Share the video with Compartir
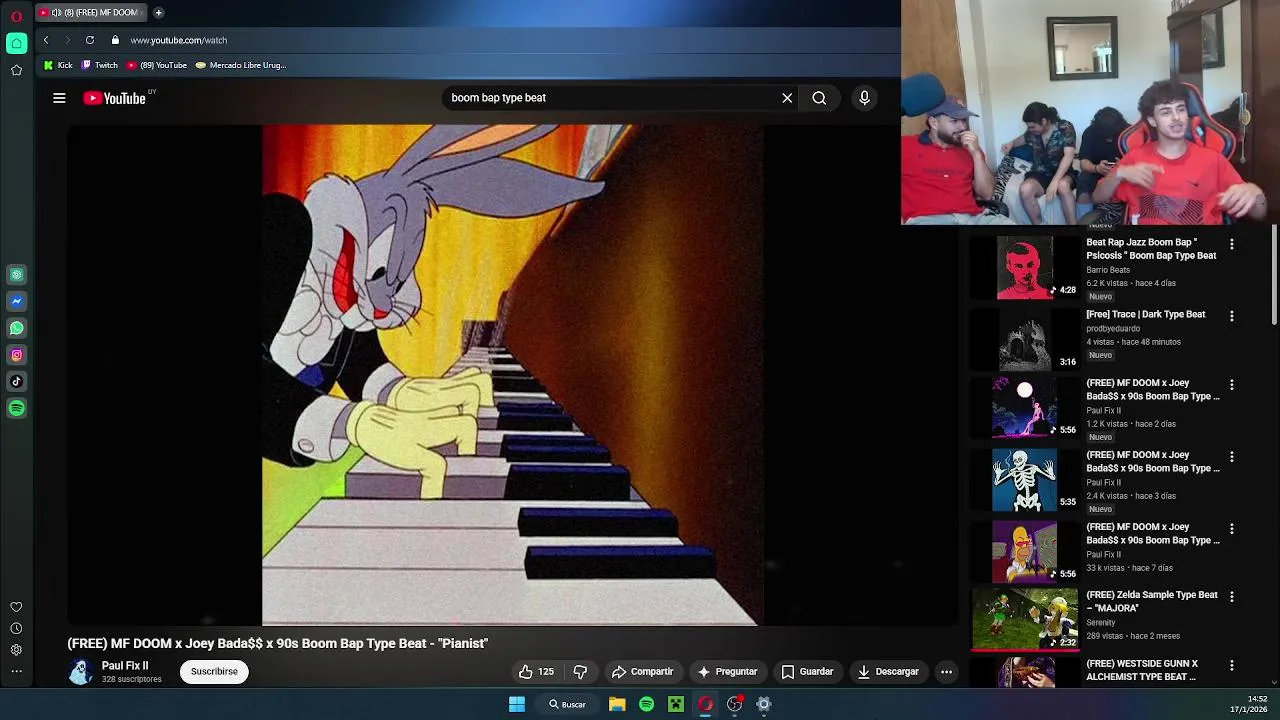Viewport: 1280px width, 720px height. [642, 672]
